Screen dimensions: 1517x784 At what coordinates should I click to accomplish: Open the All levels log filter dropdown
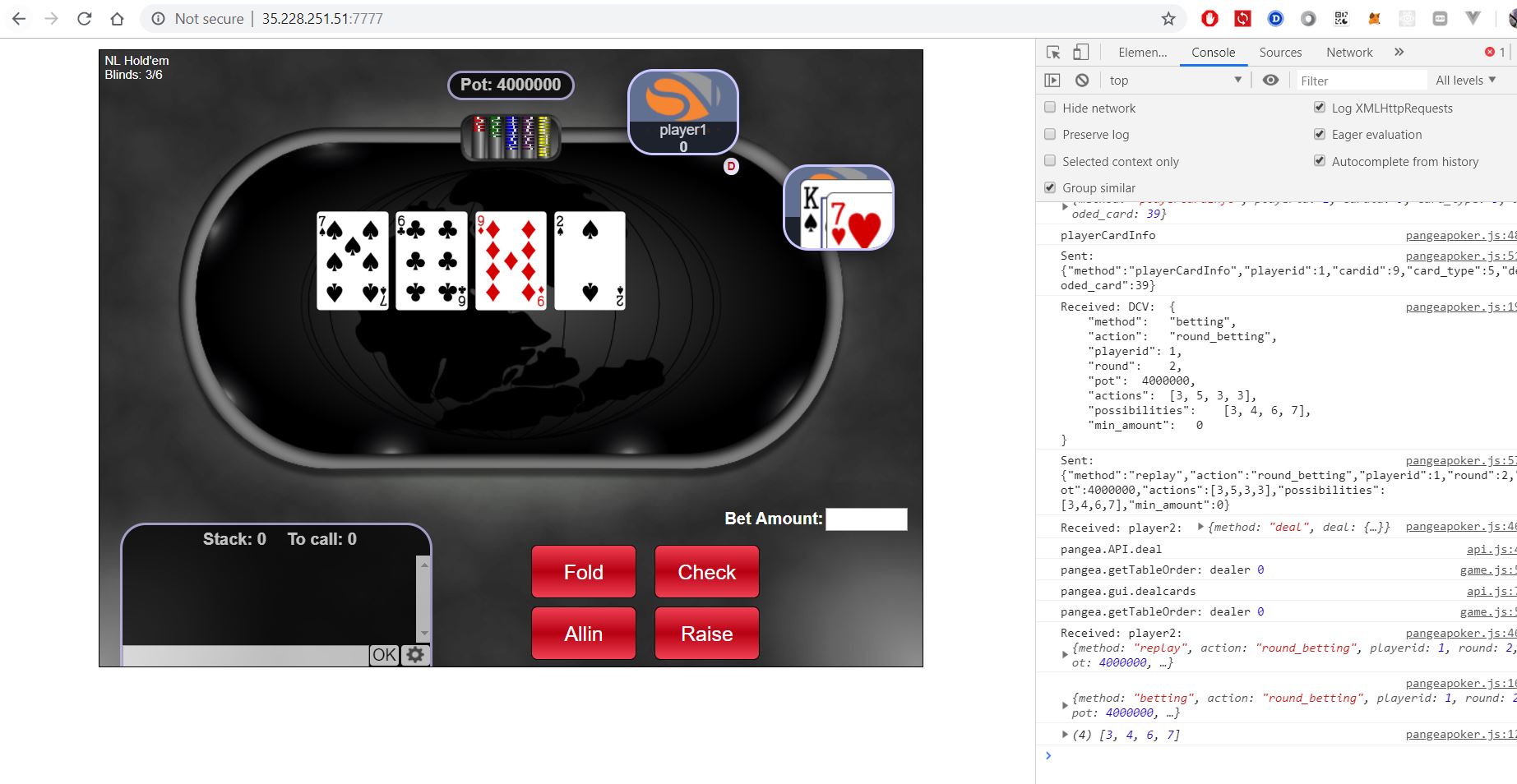tap(1466, 80)
